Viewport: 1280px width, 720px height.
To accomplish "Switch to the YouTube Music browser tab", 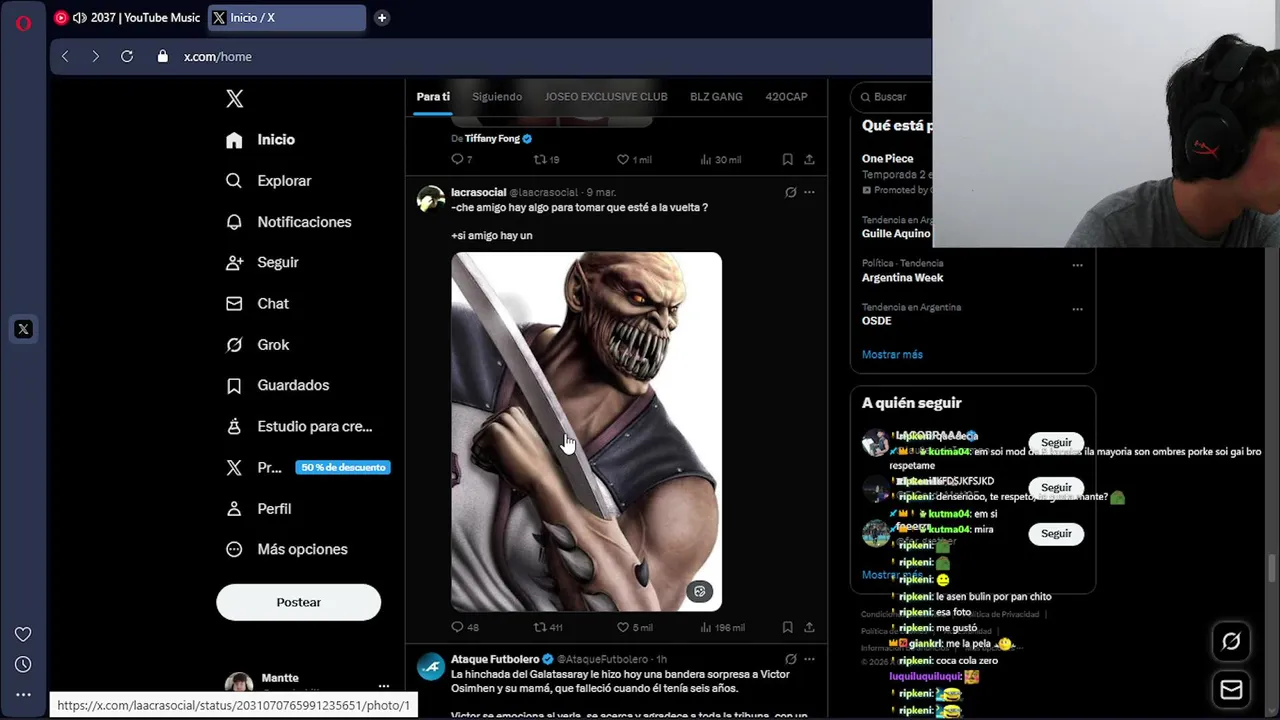I will 126,18.
